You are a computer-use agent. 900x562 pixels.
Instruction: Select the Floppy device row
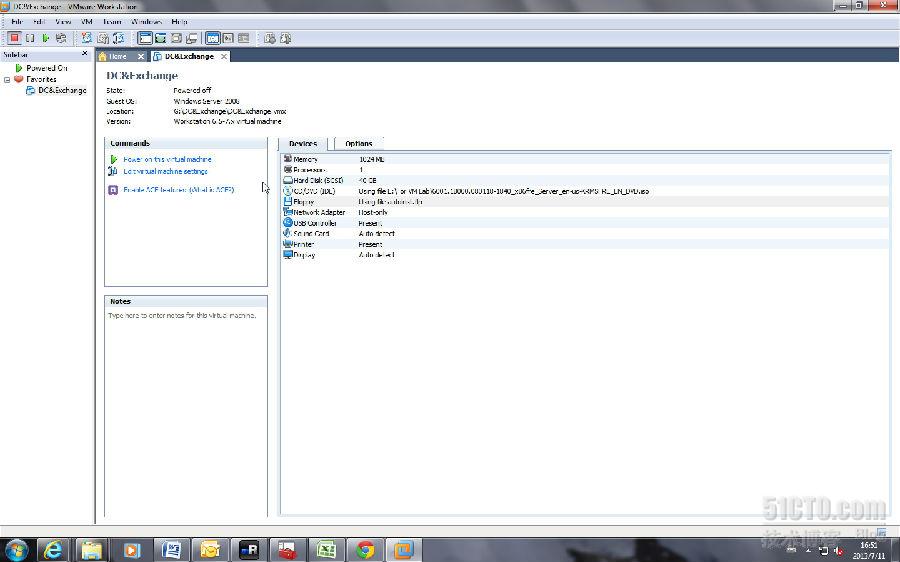click(585, 201)
